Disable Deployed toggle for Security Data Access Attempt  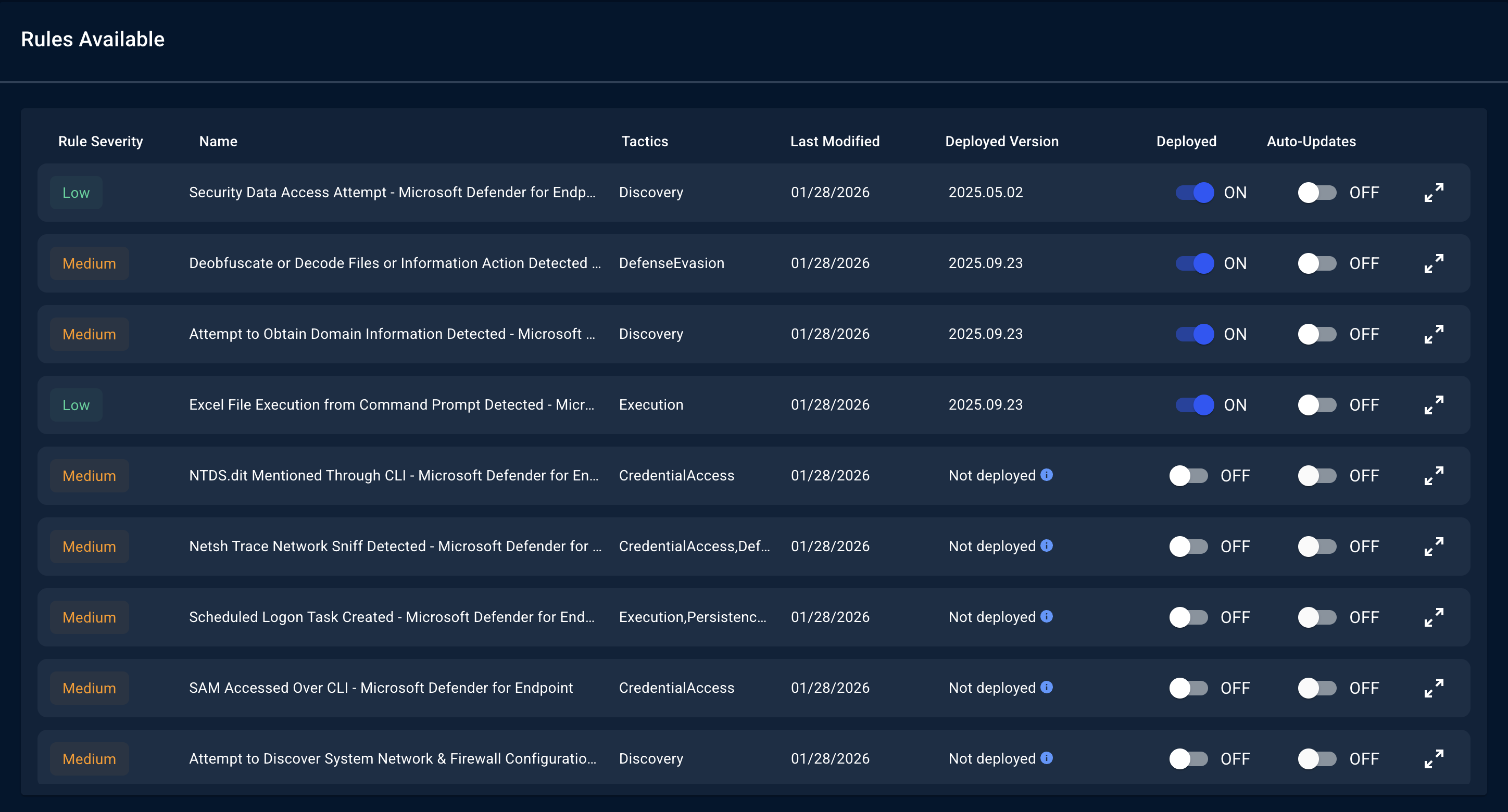pyautogui.click(x=1194, y=193)
